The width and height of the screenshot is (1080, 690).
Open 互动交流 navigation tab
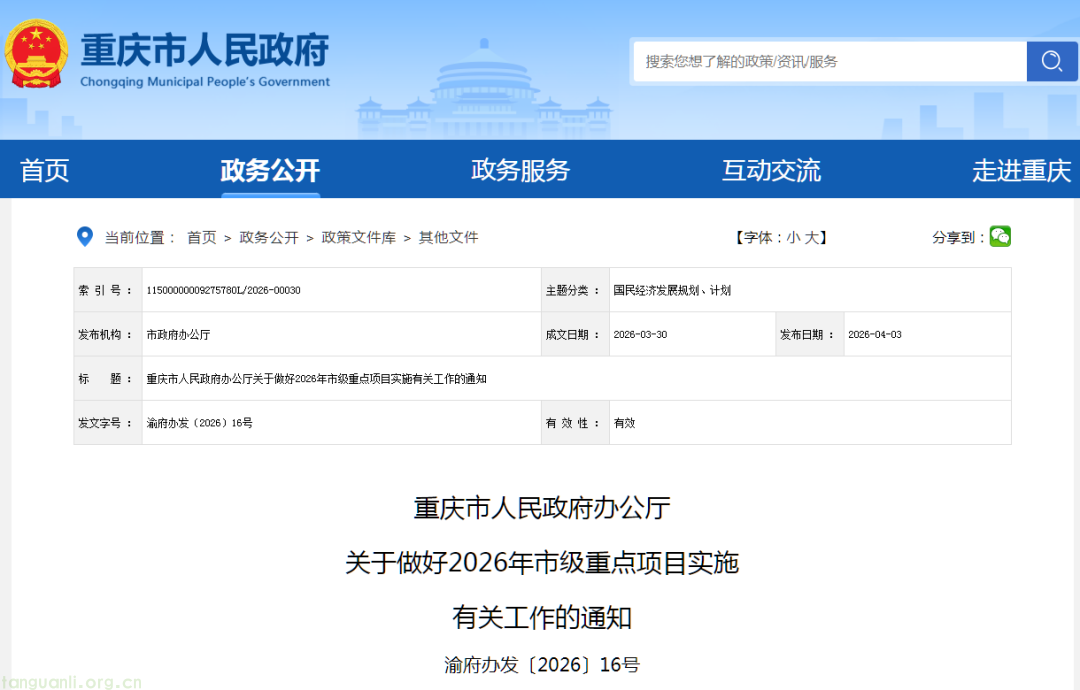click(771, 170)
